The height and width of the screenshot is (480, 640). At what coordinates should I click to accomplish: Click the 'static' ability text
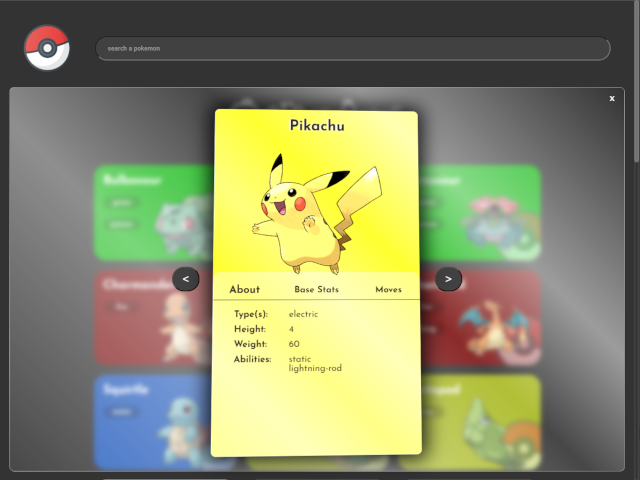[300, 359]
